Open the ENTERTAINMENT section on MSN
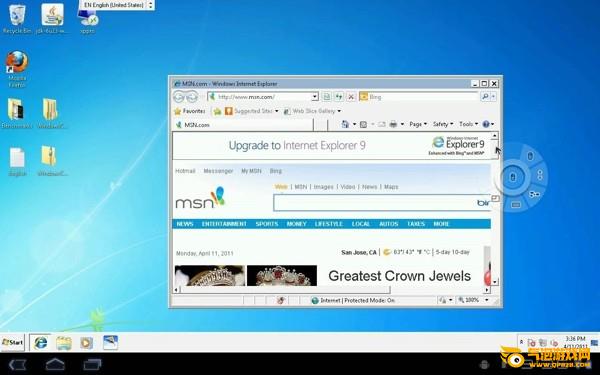This screenshot has height=375, width=600. pyautogui.click(x=224, y=224)
